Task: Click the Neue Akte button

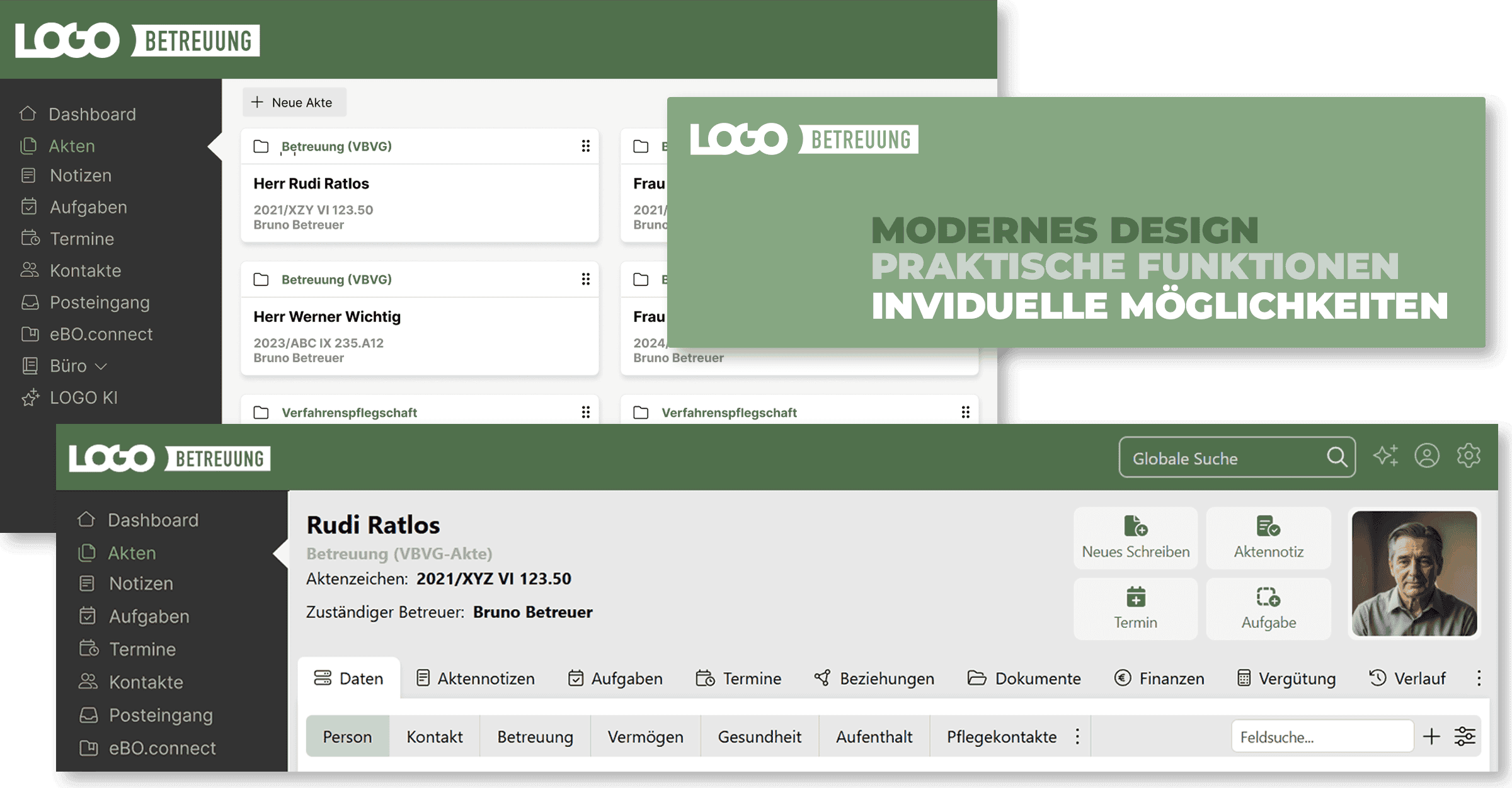Action: click(x=294, y=103)
